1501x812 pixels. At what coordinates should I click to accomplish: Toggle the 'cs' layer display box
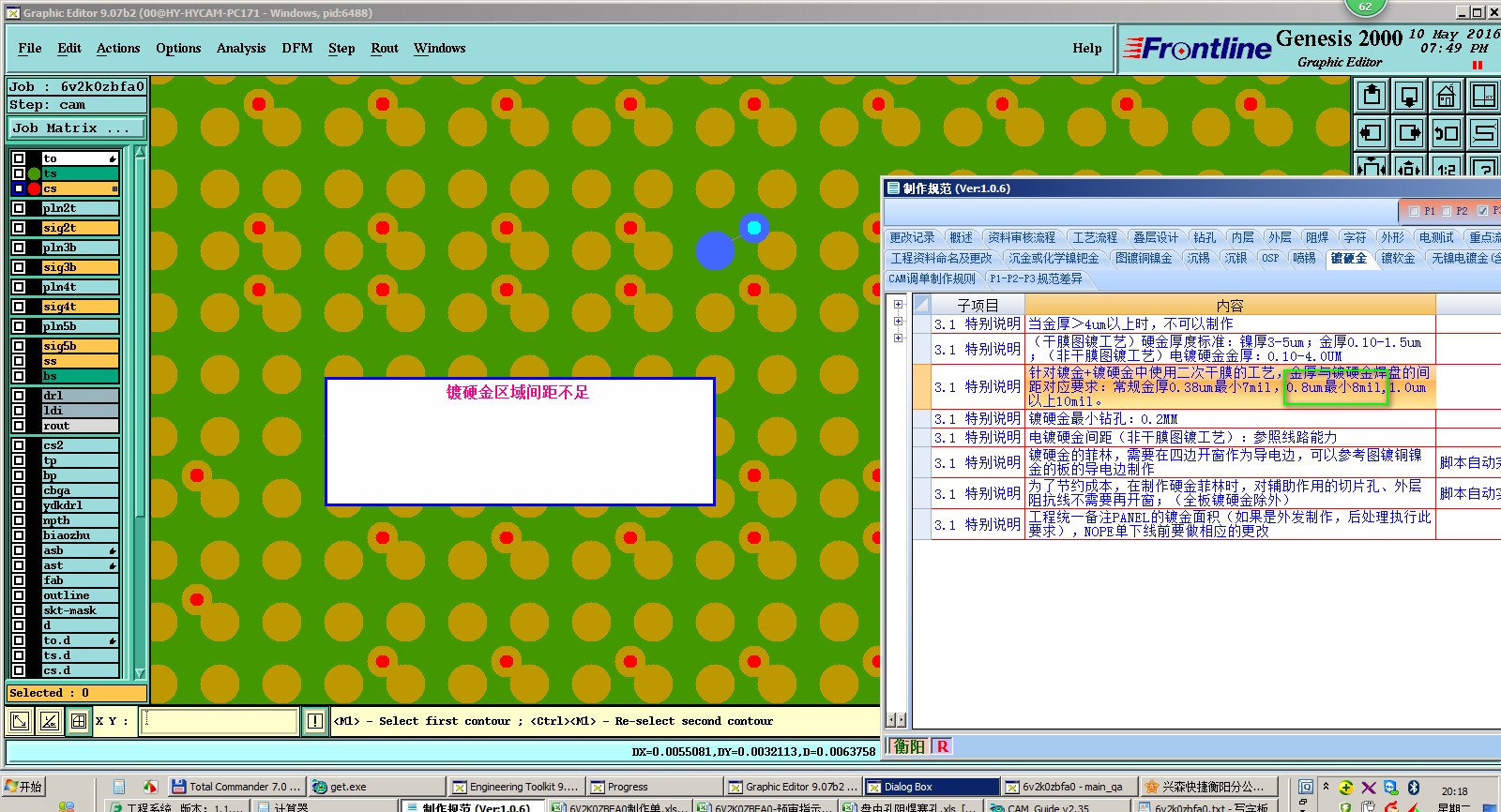click(19, 188)
